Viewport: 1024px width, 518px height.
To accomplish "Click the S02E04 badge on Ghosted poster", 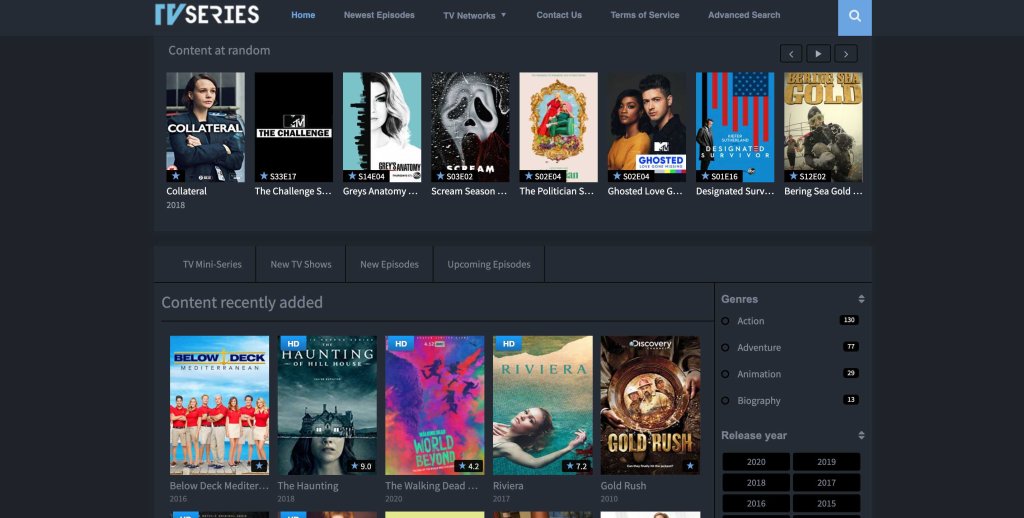I will coord(631,176).
